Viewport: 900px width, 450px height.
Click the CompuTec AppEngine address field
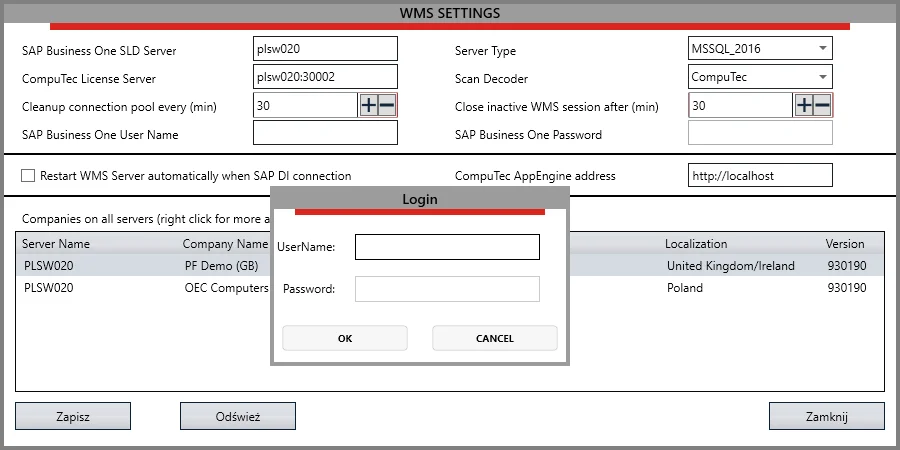760,176
